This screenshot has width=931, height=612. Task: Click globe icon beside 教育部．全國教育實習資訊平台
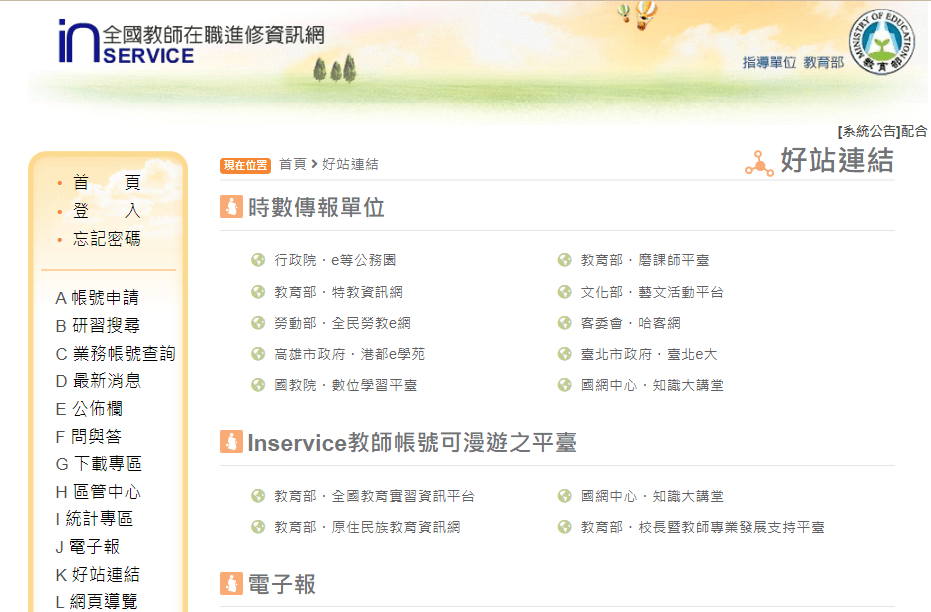pyautogui.click(x=258, y=496)
